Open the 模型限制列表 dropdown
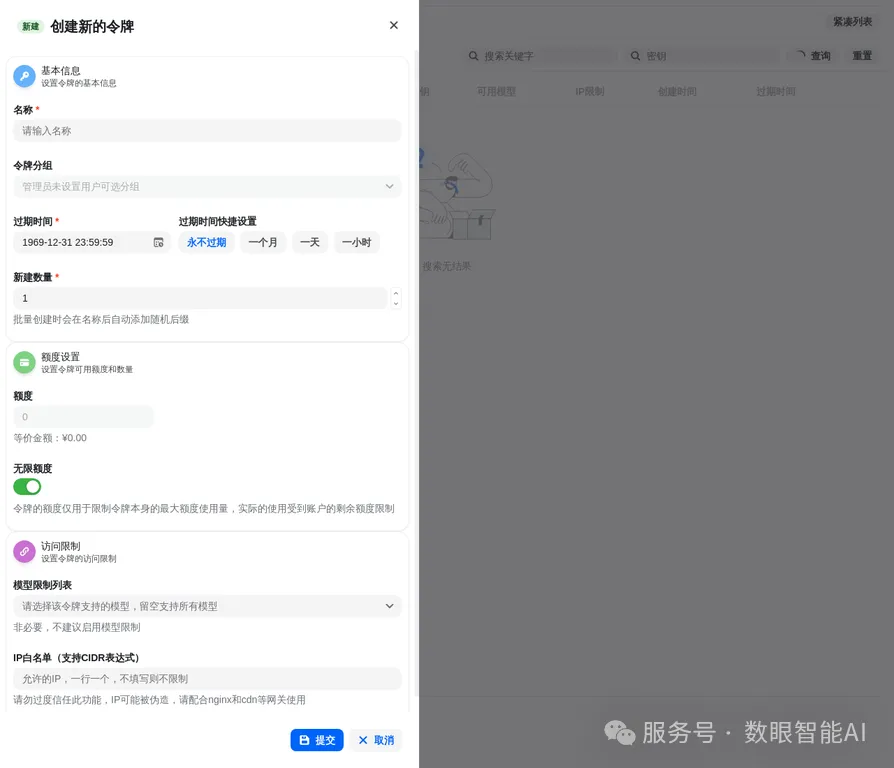894x768 pixels. tap(207, 606)
